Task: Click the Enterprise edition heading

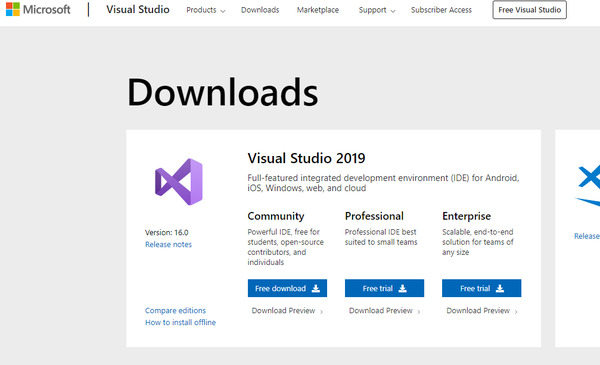Action: pyautogui.click(x=466, y=216)
